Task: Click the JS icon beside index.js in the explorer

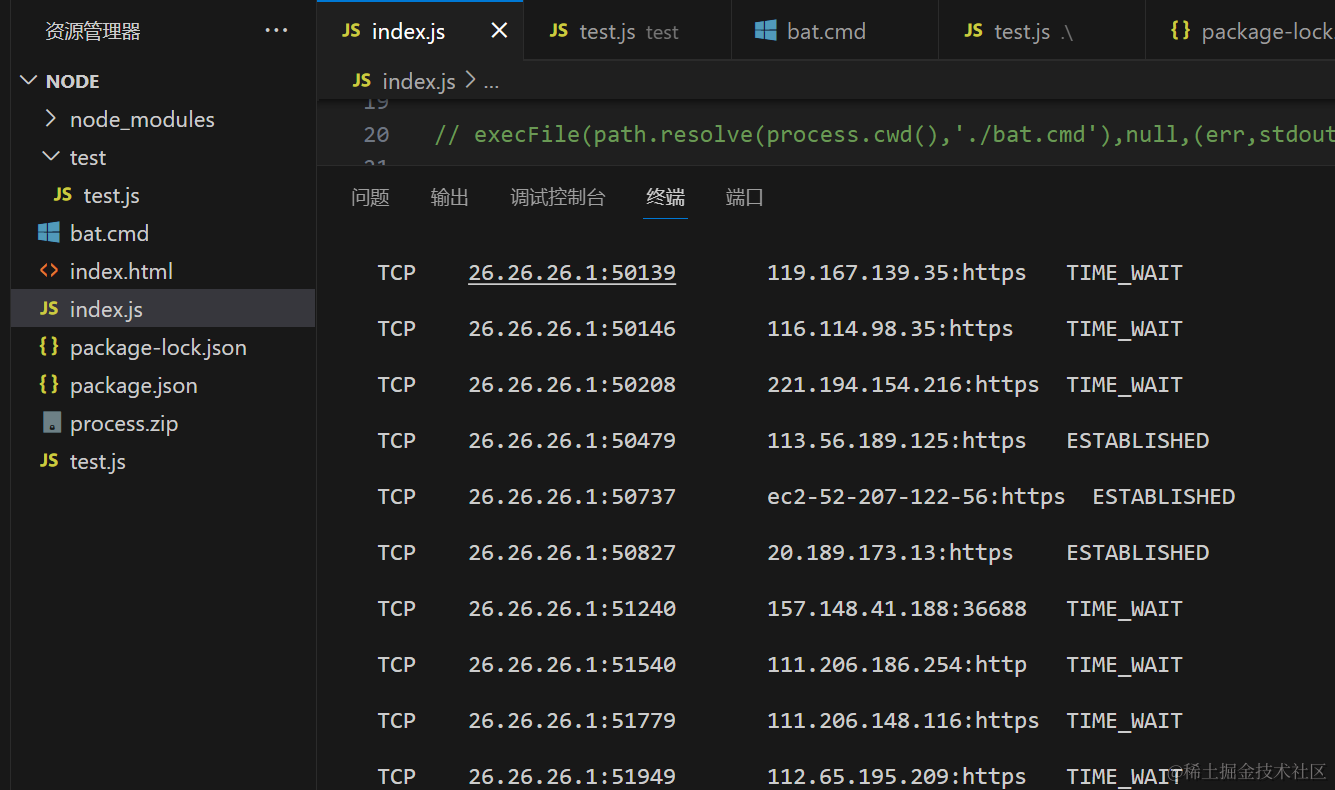Action: coord(49,309)
